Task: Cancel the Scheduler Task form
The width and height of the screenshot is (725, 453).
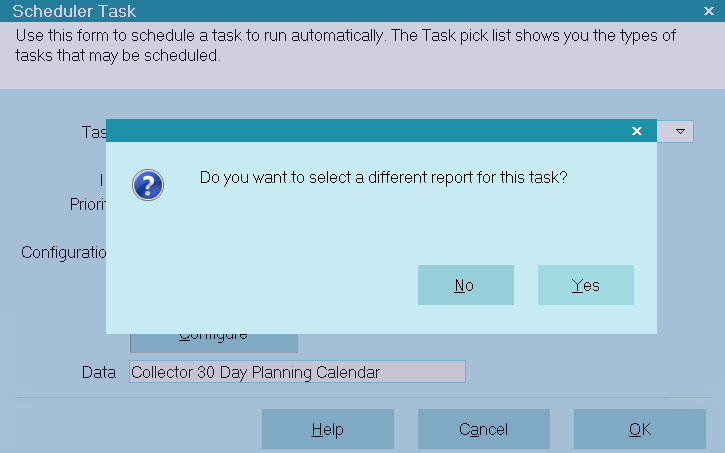Action: coord(483,429)
